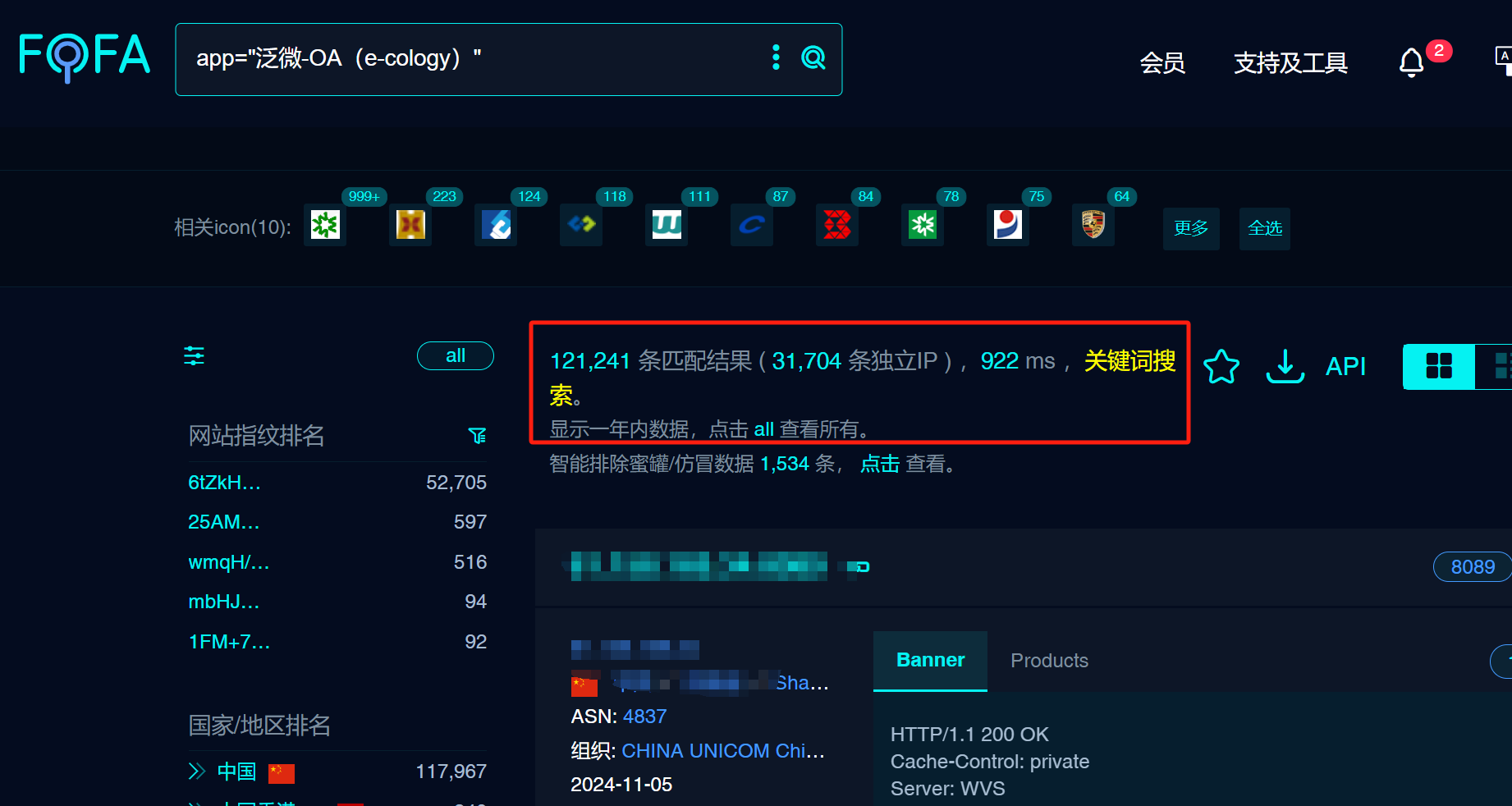This screenshot has width=1512, height=806.
Task: Open the search options three-dot menu
Action: click(776, 57)
